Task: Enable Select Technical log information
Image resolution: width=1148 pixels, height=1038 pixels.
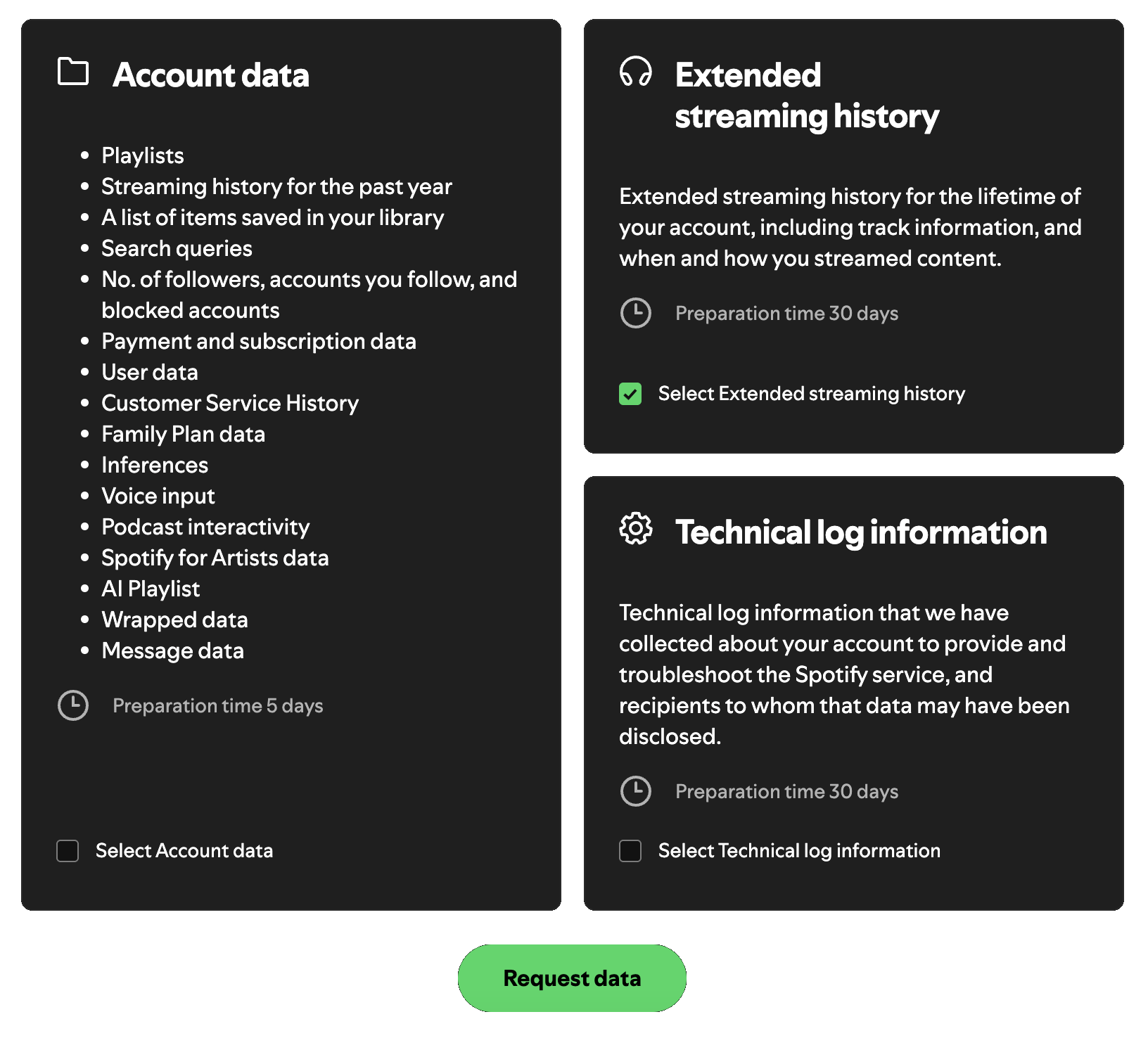Action: (x=630, y=851)
